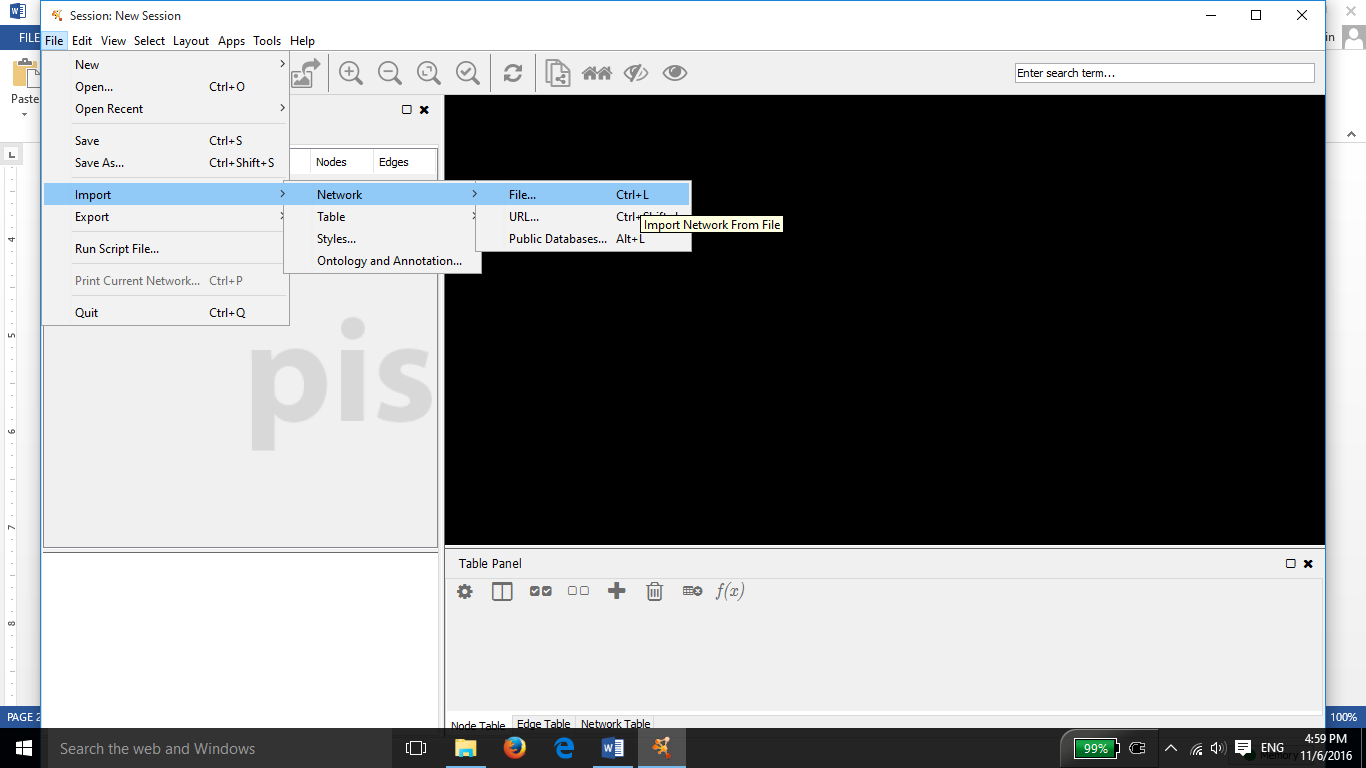1366x768 pixels.
Task: Click the Enter search term field
Action: tap(1164, 73)
